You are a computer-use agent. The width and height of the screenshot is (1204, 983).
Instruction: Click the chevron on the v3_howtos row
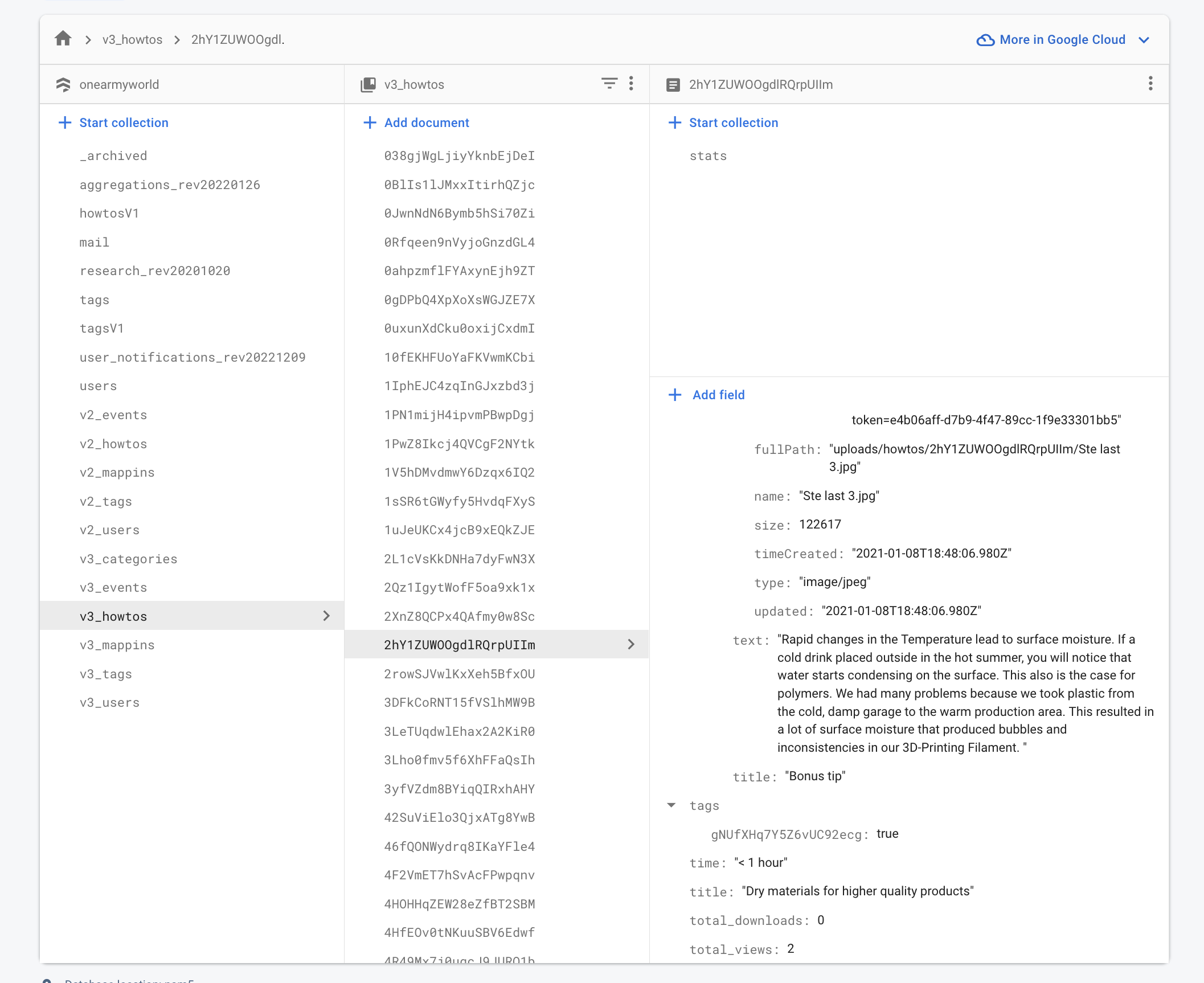pyautogui.click(x=326, y=616)
